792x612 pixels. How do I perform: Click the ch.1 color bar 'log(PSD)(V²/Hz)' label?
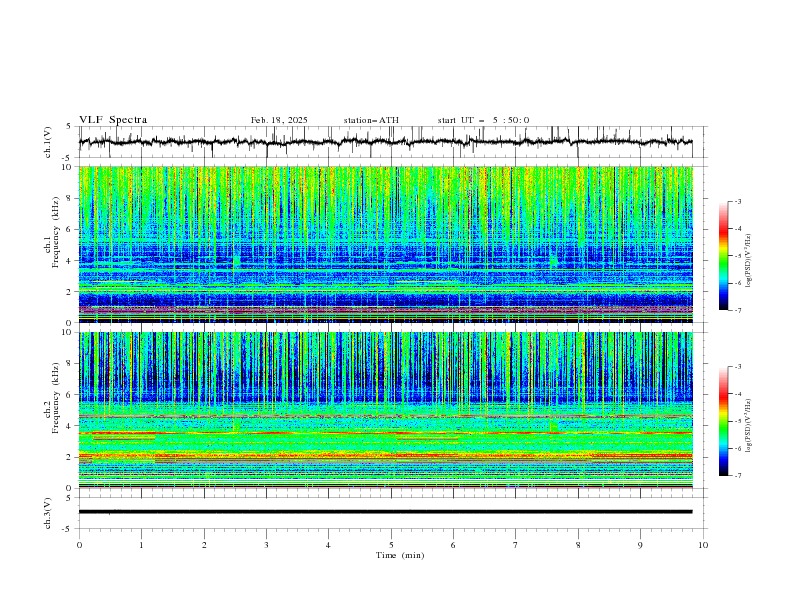tap(750, 261)
